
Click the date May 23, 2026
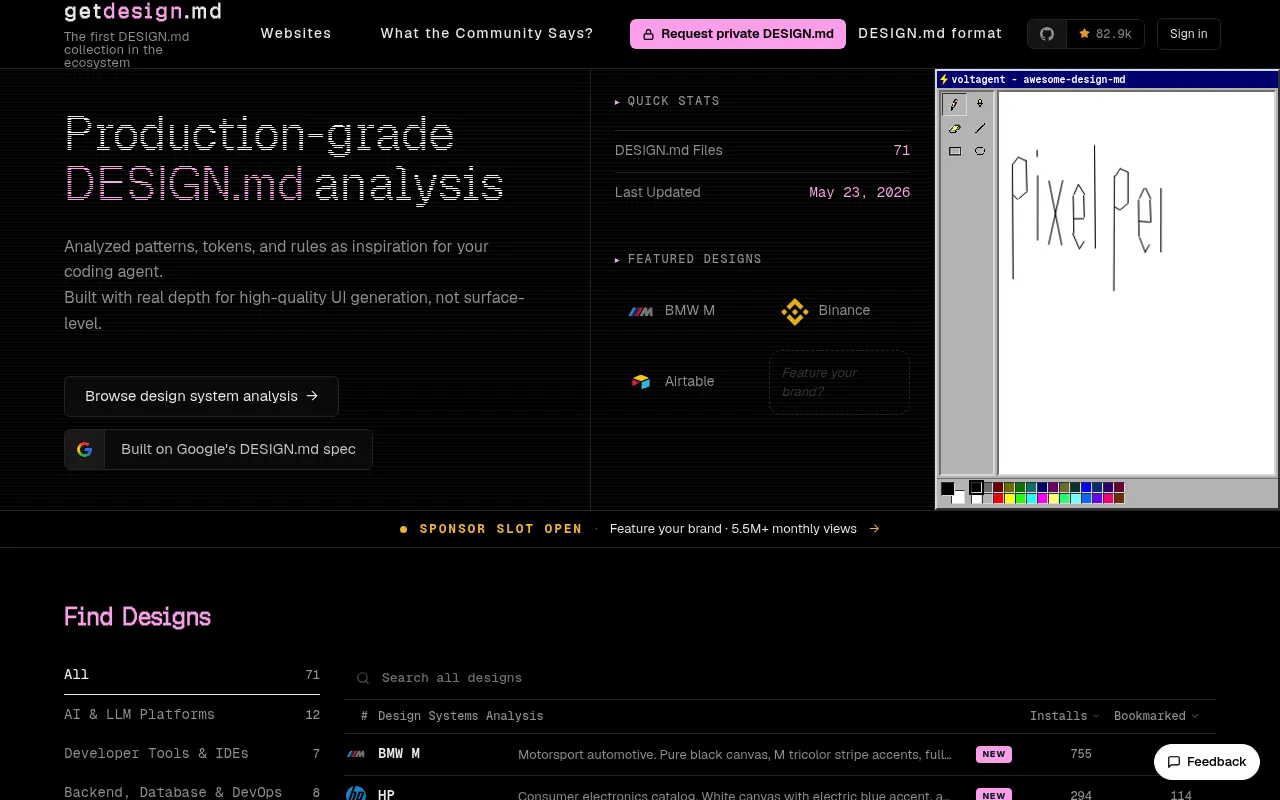(x=860, y=192)
